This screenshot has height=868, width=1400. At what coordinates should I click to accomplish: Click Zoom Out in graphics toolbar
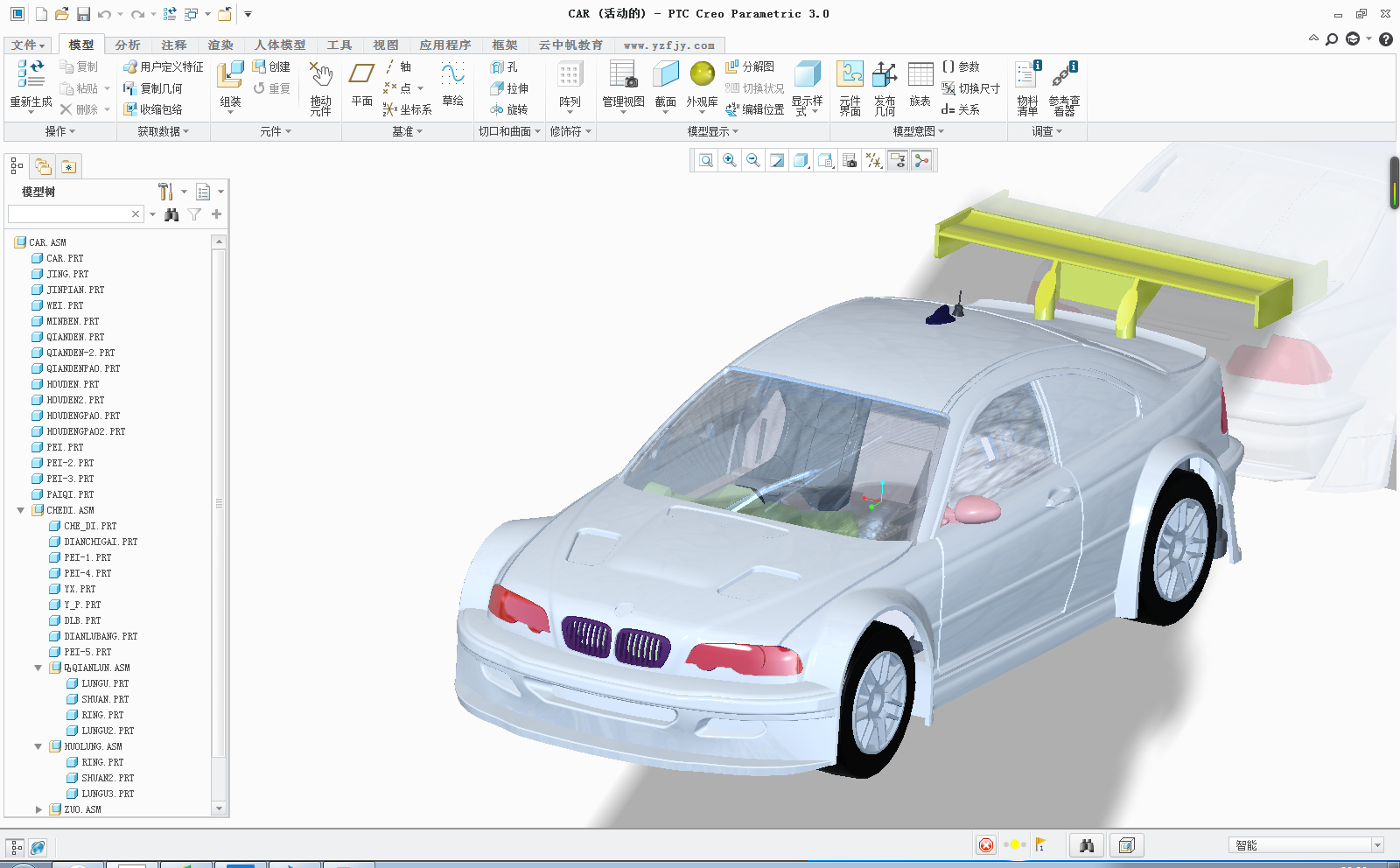point(753,160)
